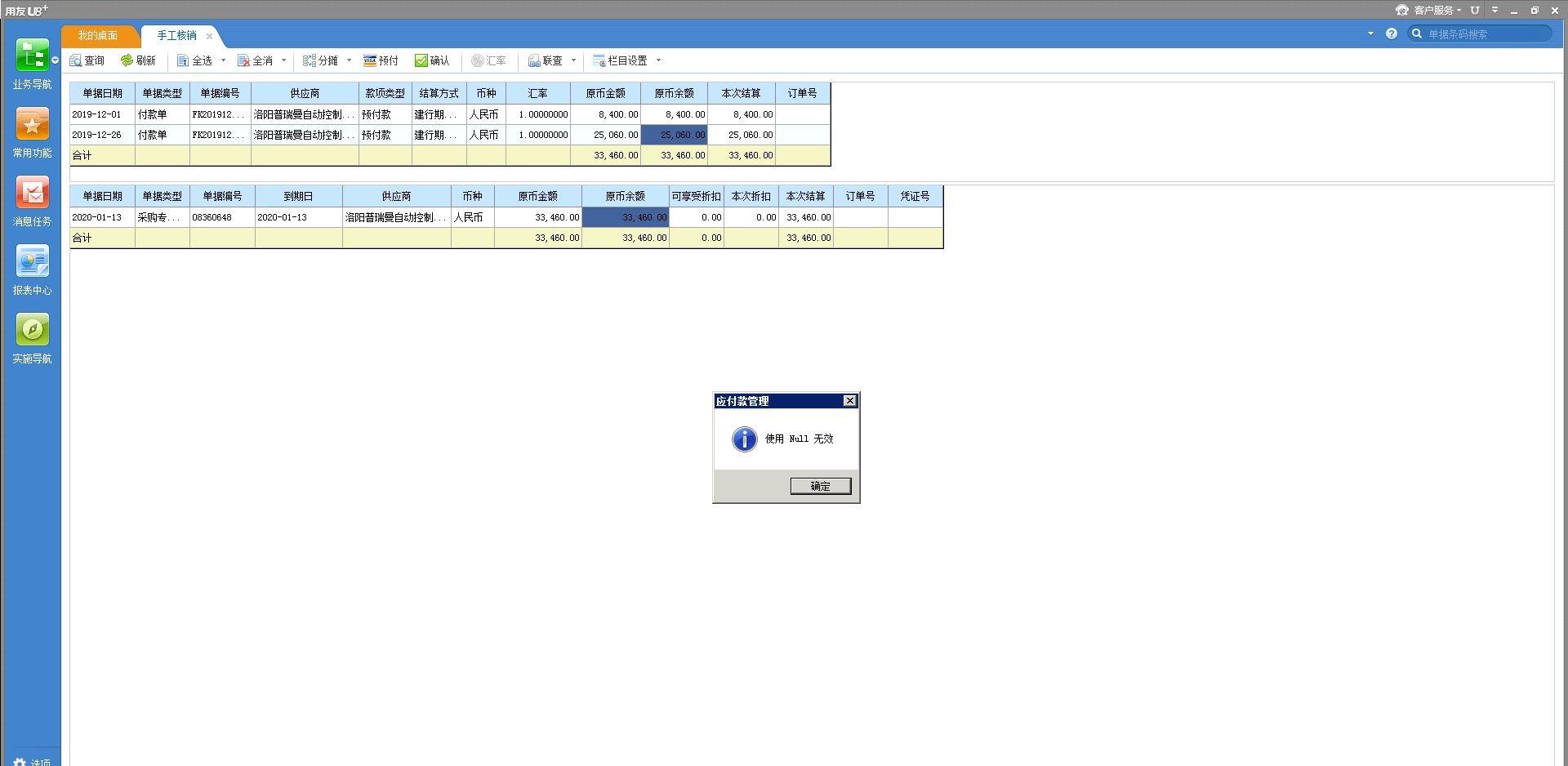Open 消息任务 mail icon

click(x=32, y=193)
